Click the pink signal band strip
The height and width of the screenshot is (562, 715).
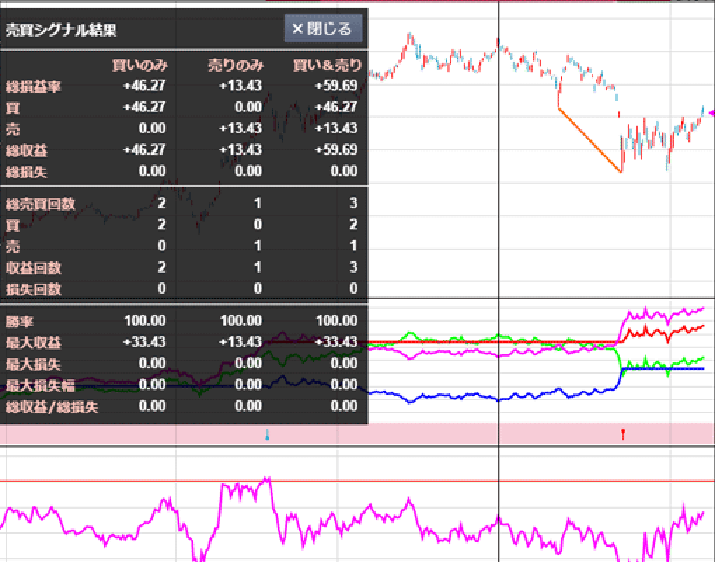[450, 434]
